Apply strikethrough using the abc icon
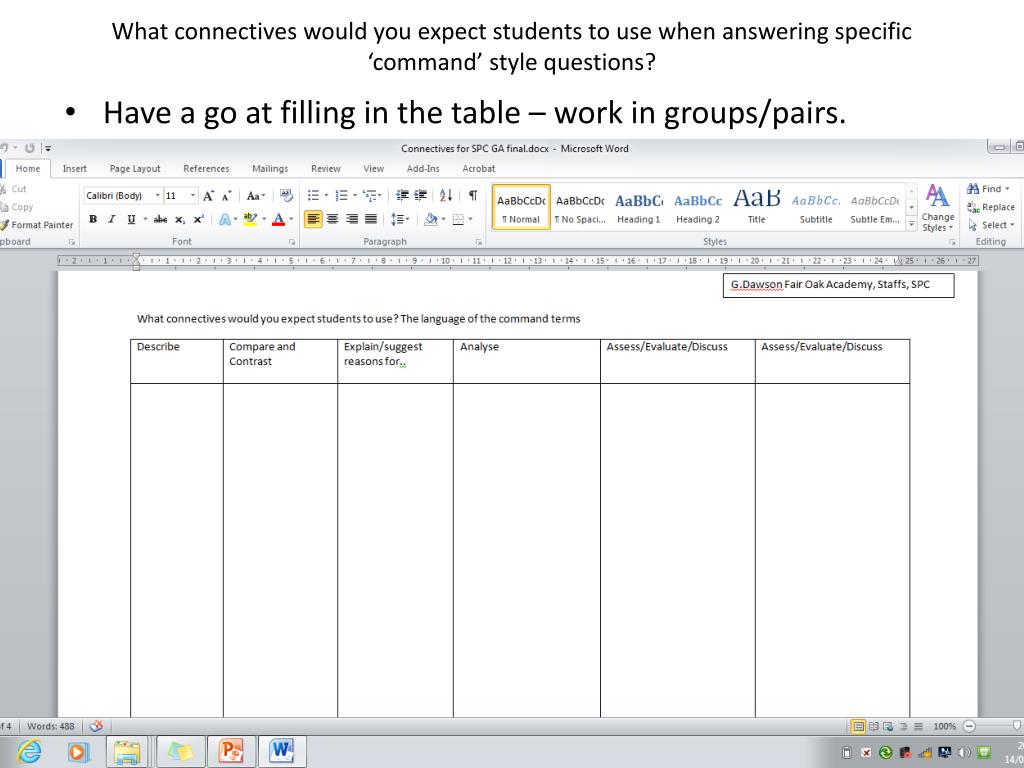 [160, 219]
